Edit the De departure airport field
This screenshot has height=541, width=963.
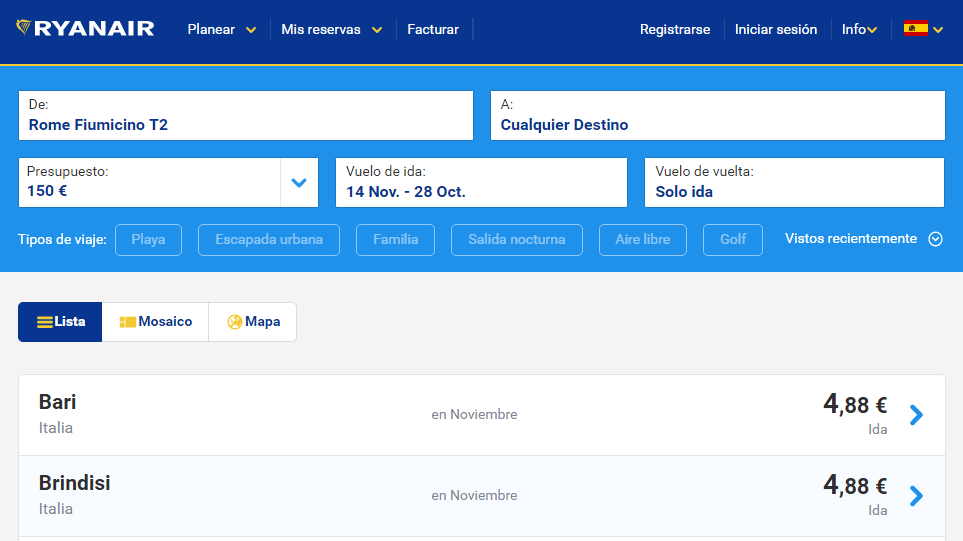coord(246,115)
